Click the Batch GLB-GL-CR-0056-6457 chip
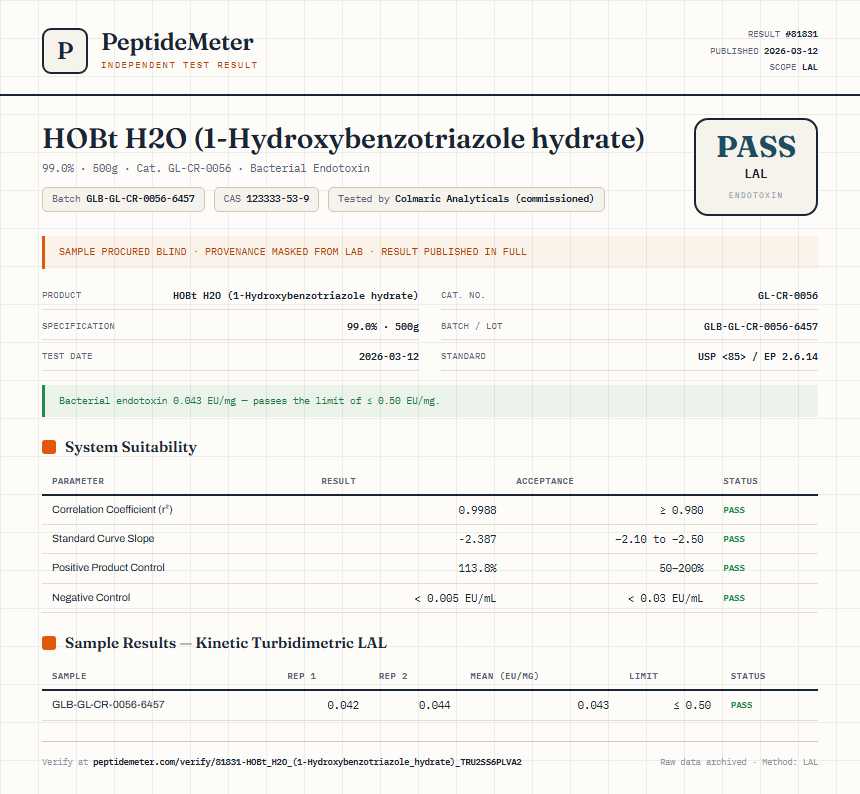This screenshot has height=794, width=860. (123, 199)
